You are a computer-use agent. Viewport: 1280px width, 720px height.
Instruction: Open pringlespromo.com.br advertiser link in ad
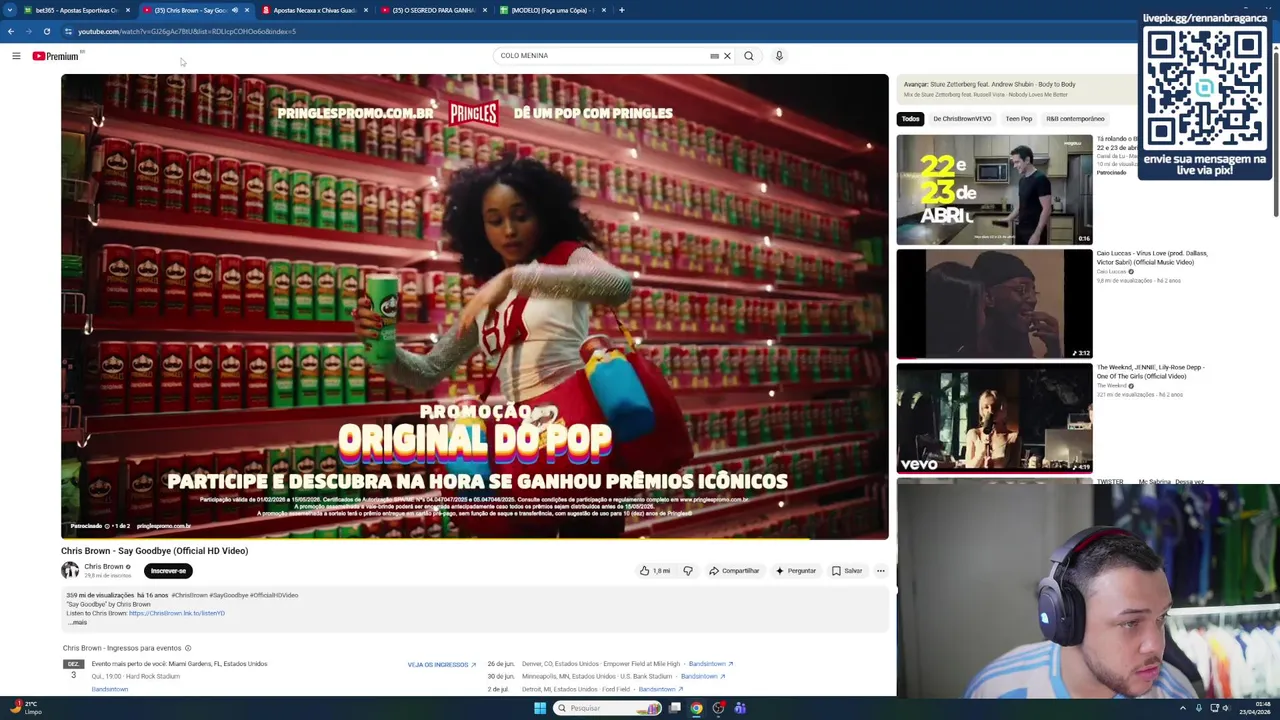coord(163,526)
